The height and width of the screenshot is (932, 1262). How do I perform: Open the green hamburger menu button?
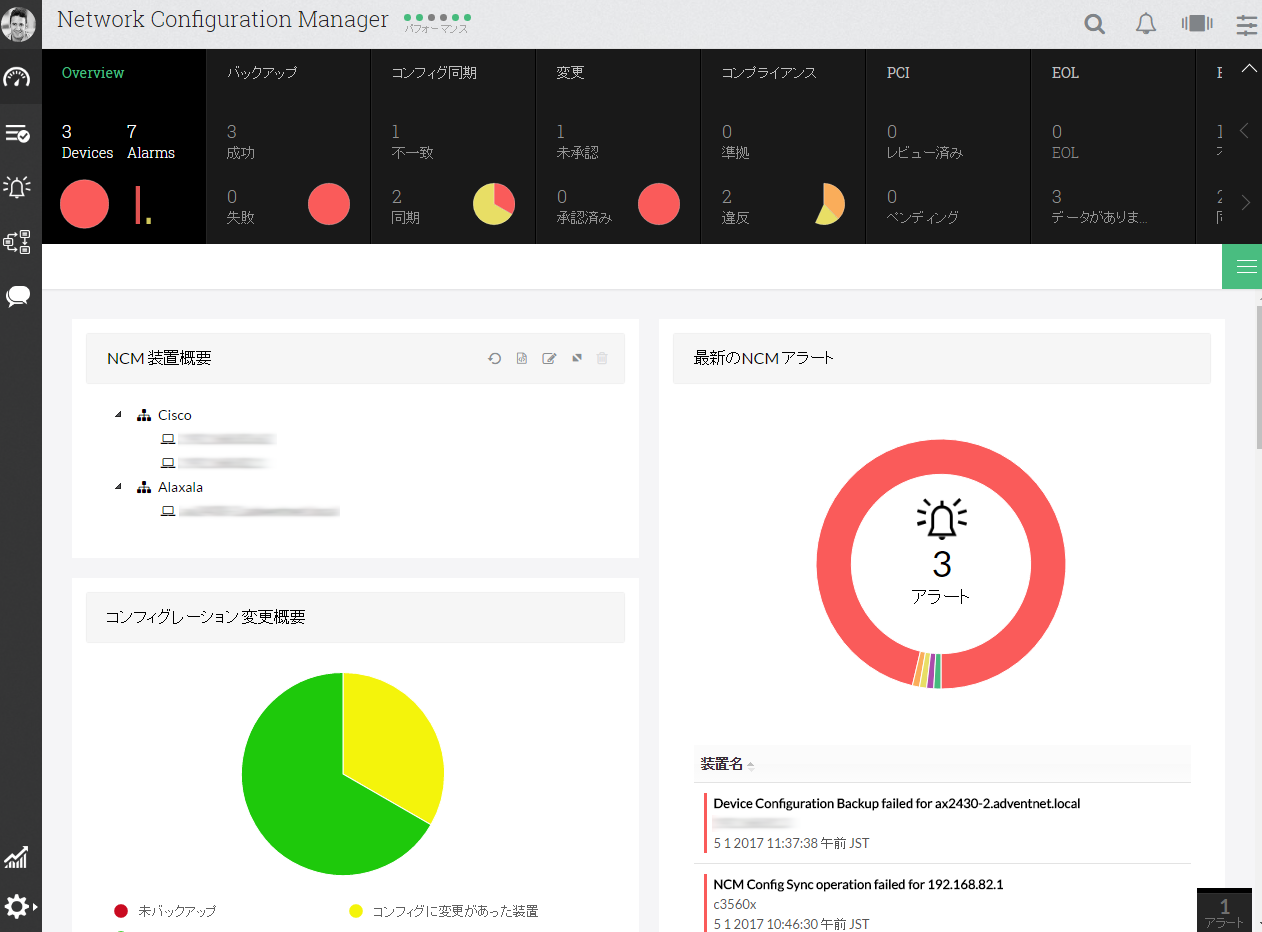tap(1242, 266)
